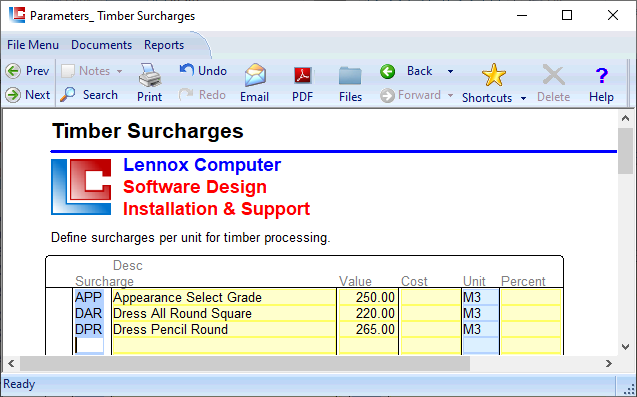Click the Software Design text
Viewport: 637px width, 397px height.
195,187
